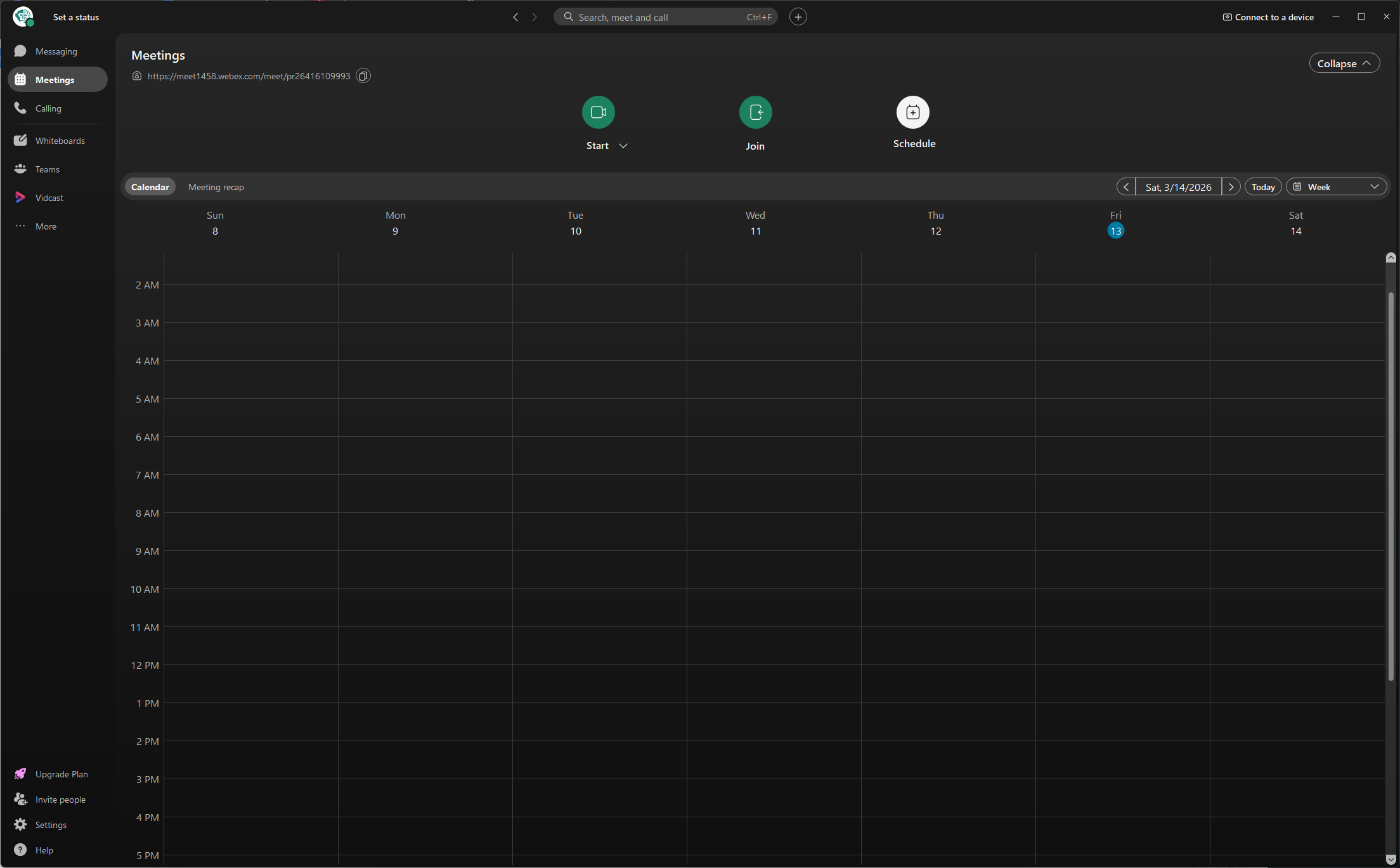
Task: Click the plus icon beside search
Action: 798,17
